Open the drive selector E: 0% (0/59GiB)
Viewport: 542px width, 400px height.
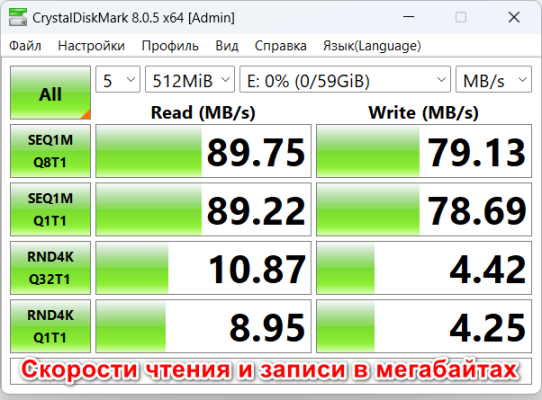pyautogui.click(x=345, y=80)
